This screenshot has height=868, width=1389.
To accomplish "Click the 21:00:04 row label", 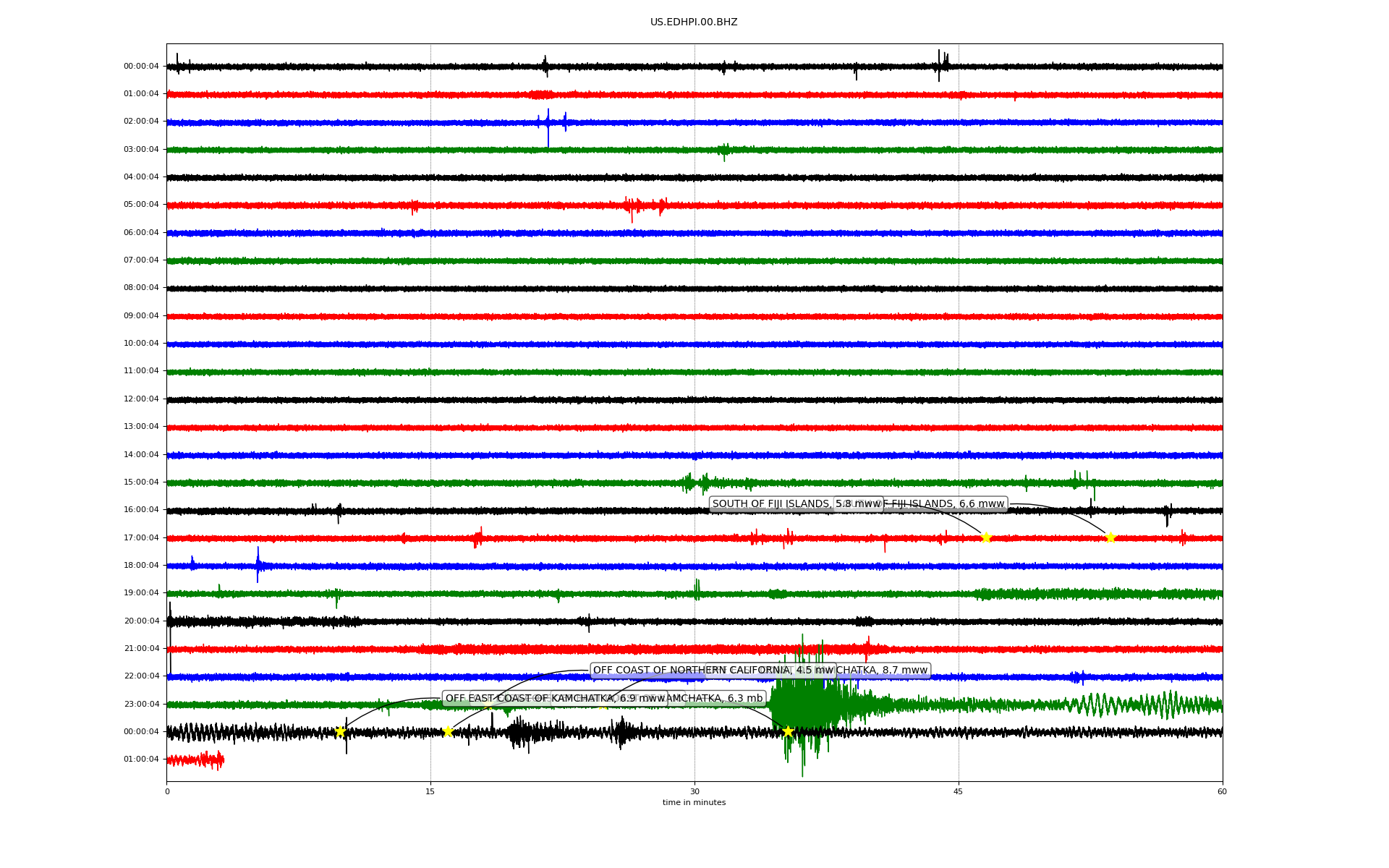I will tap(141, 649).
